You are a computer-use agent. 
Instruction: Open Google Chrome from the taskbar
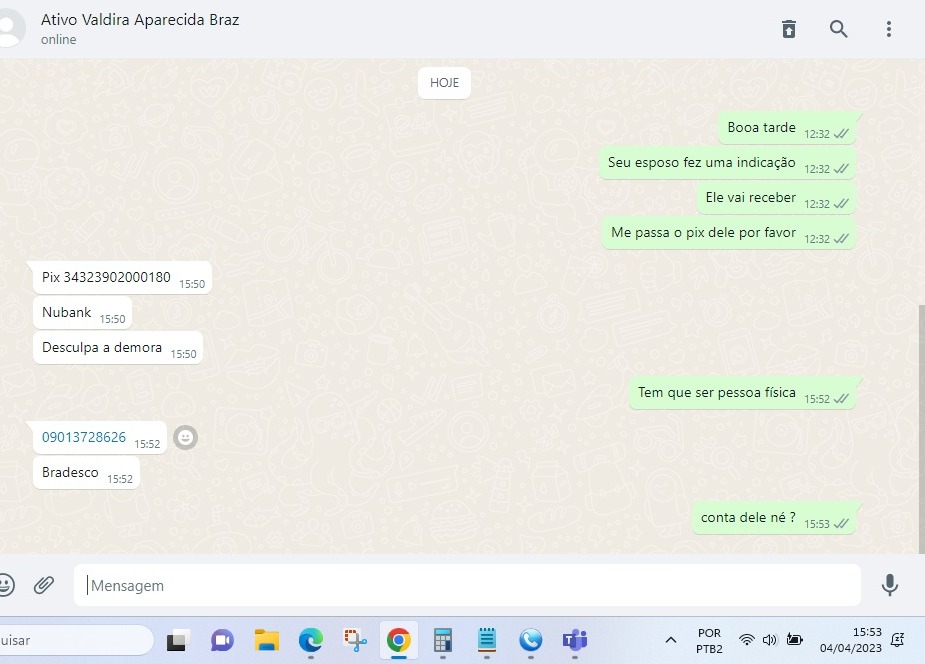coord(399,640)
